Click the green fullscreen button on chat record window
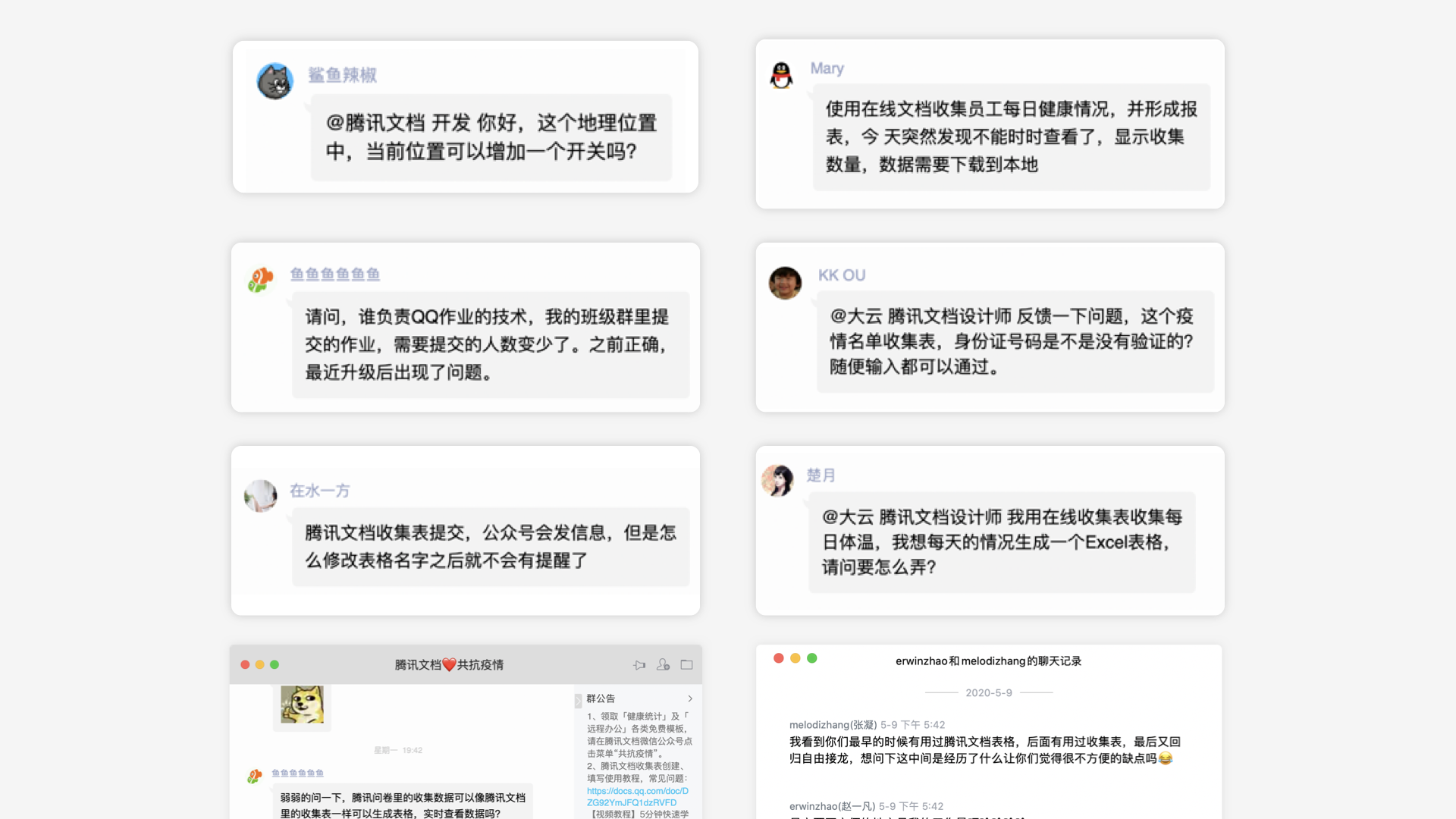Screen dimensions: 1456x819 click(x=811, y=658)
